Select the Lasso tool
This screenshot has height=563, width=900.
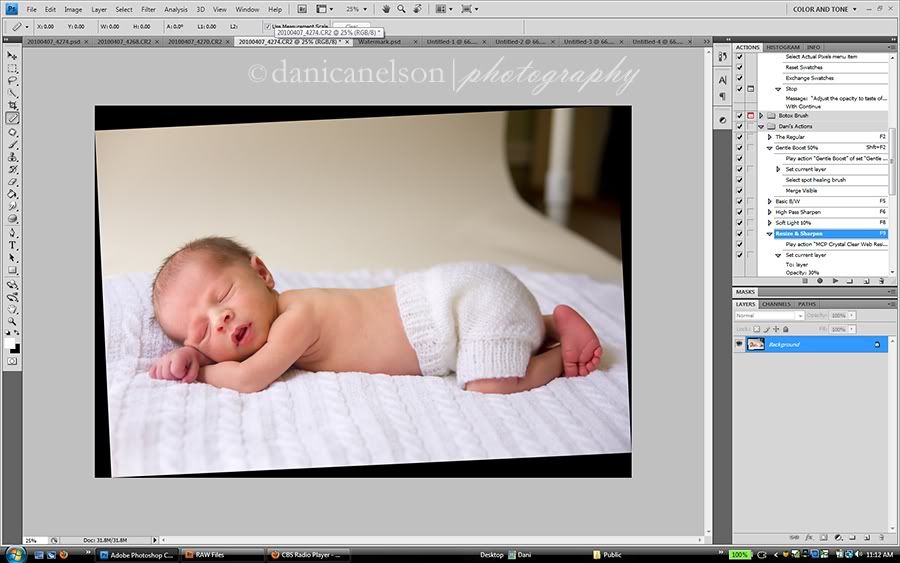point(13,80)
